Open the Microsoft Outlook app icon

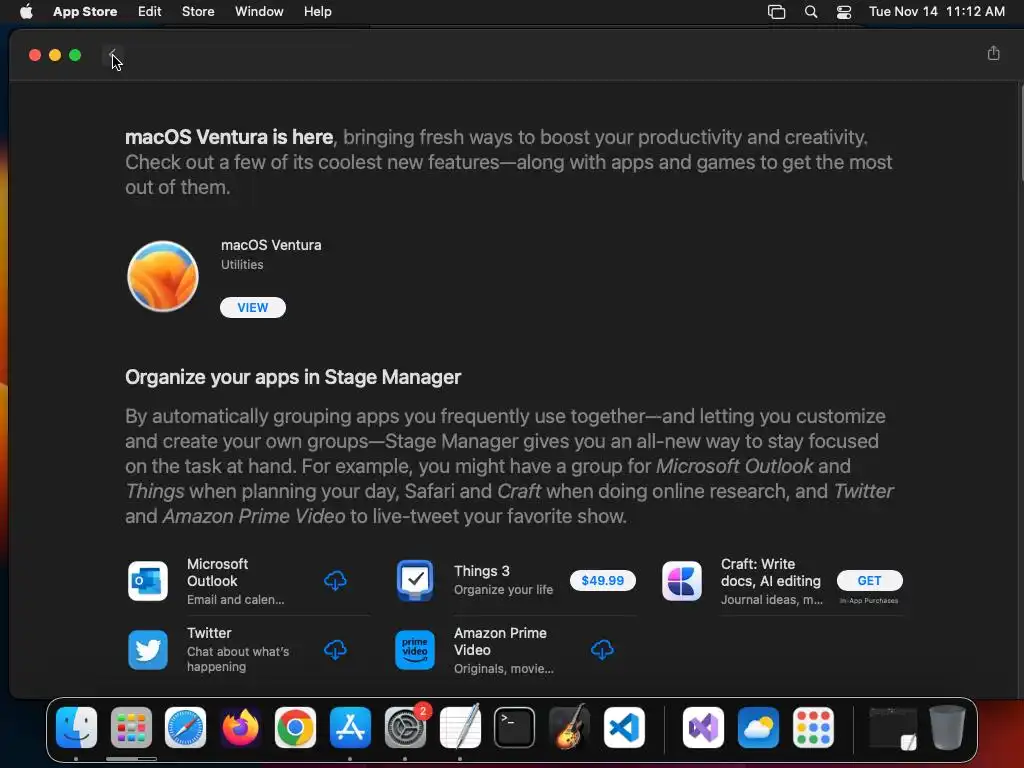click(x=148, y=581)
